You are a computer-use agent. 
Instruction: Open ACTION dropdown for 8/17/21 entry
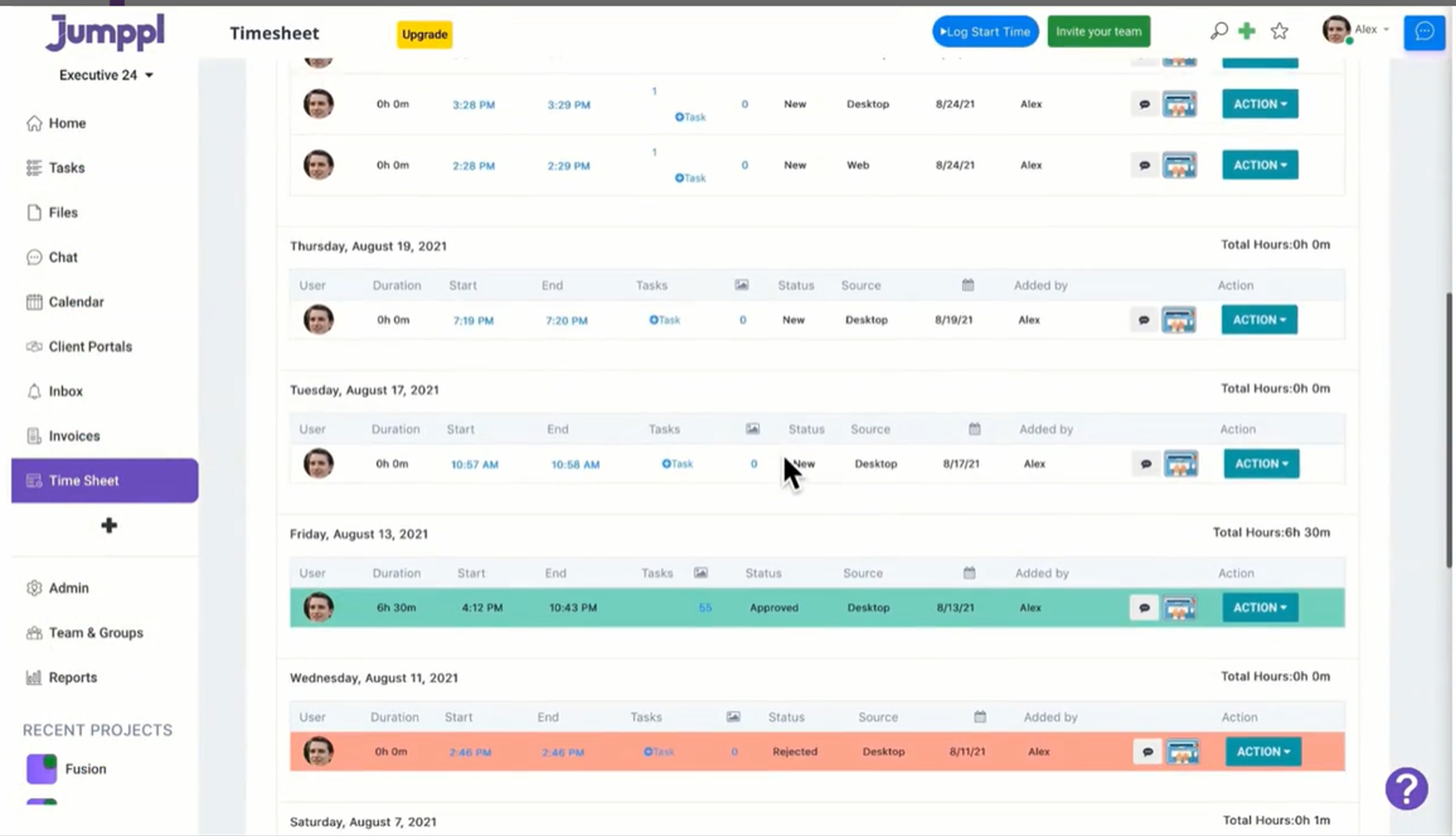(x=1261, y=463)
